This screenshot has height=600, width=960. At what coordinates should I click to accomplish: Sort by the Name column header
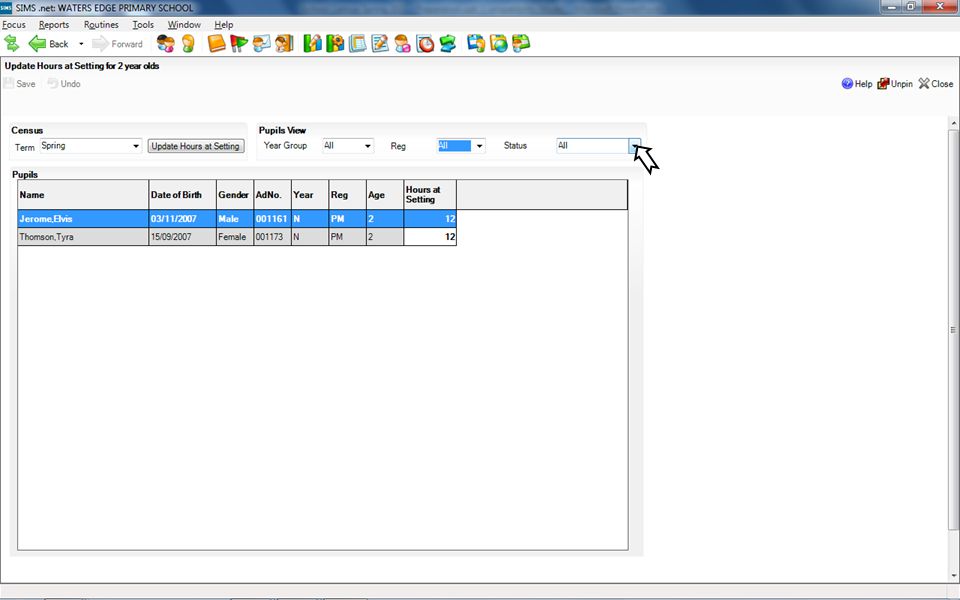83,195
